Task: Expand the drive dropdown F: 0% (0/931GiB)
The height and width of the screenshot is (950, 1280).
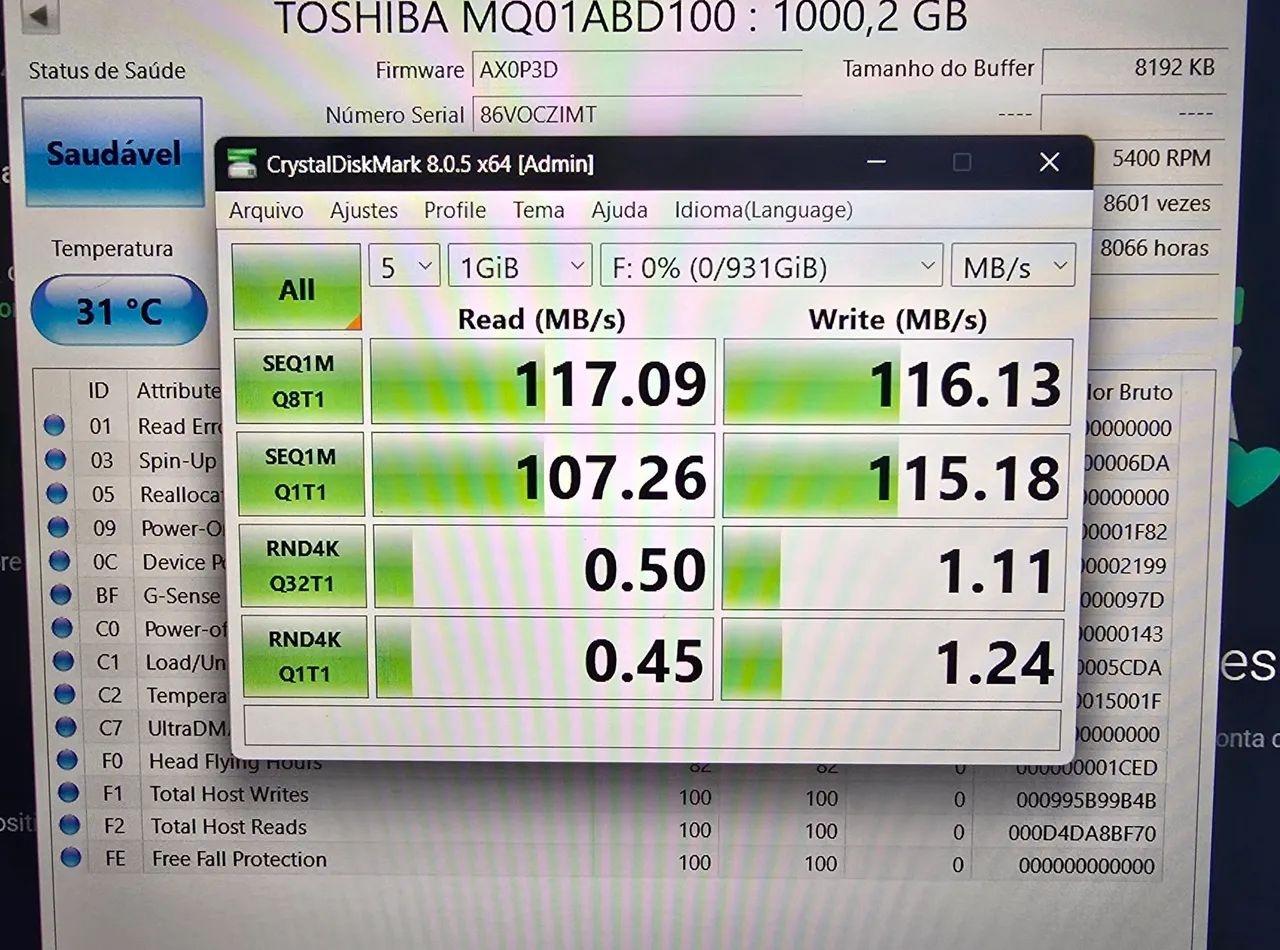Action: [x=770, y=267]
